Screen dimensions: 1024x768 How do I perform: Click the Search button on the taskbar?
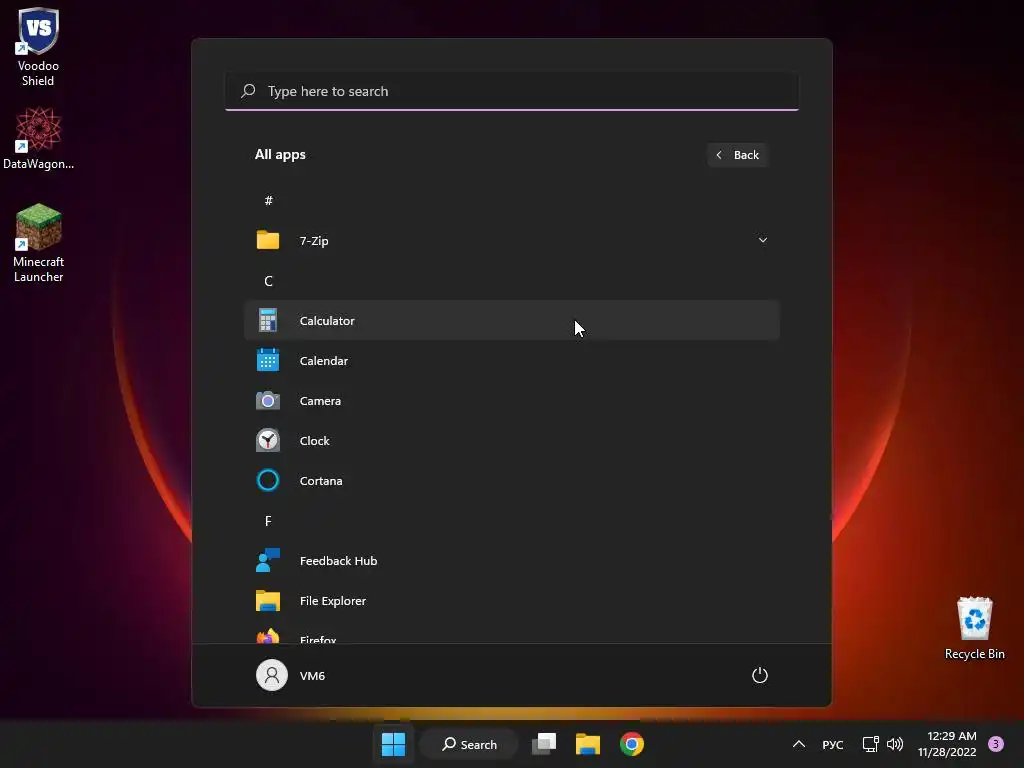click(x=469, y=744)
